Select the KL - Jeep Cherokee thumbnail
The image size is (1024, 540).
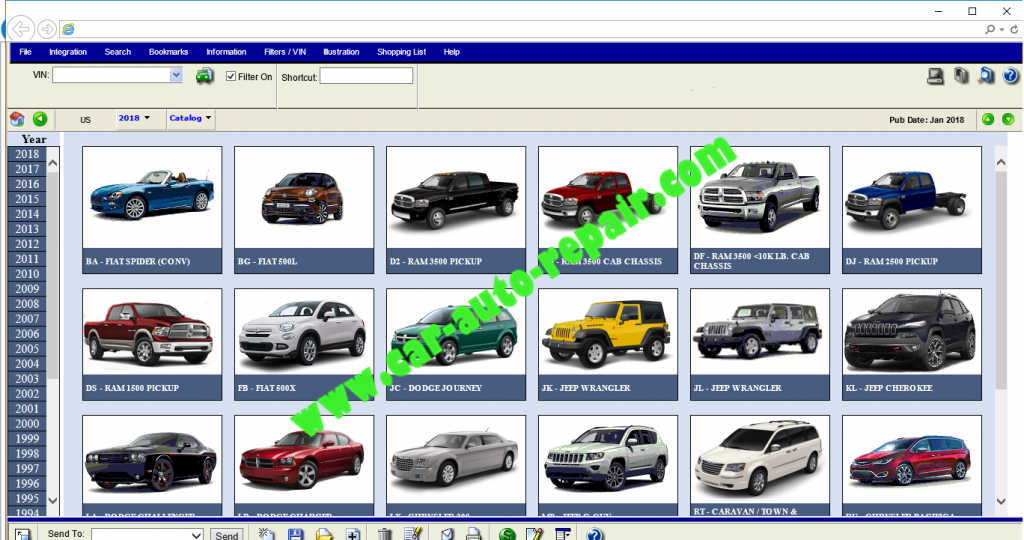click(x=912, y=344)
